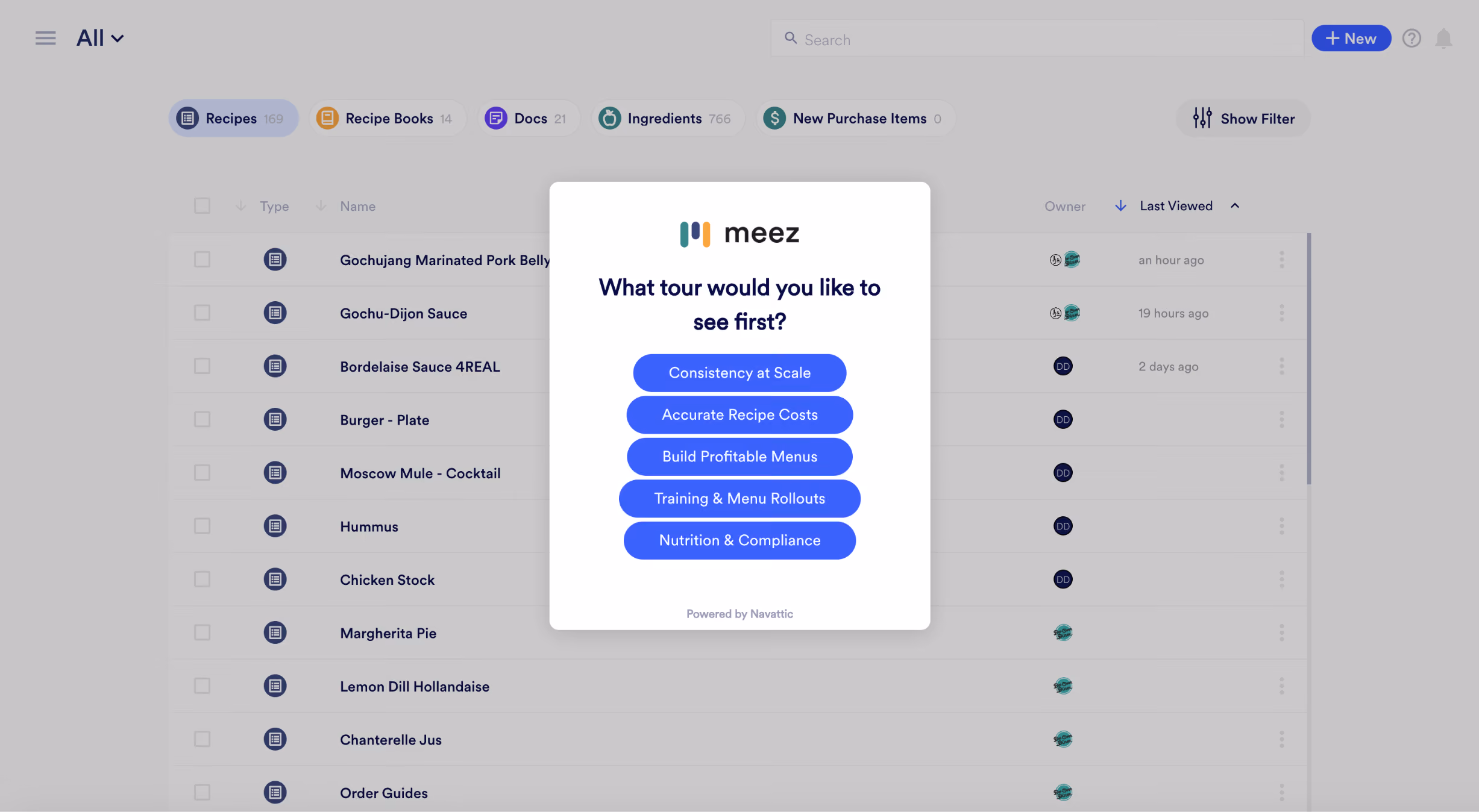Open the Powered by Navattic link
This screenshot has width=1479, height=812.
pyautogui.click(x=739, y=614)
